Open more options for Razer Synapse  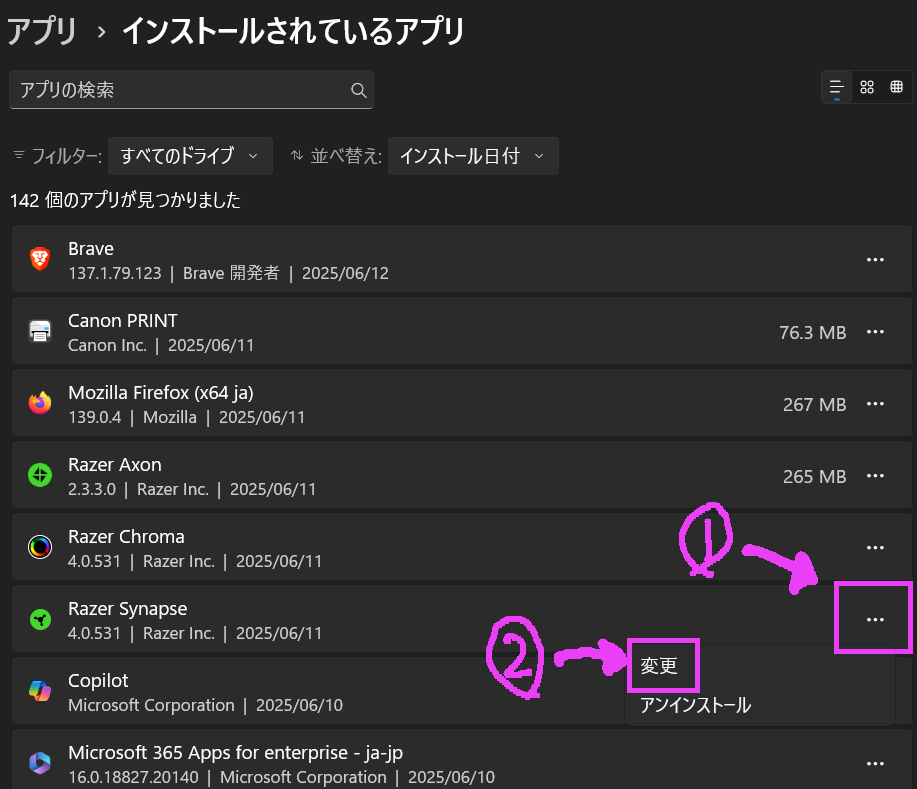tap(875, 619)
